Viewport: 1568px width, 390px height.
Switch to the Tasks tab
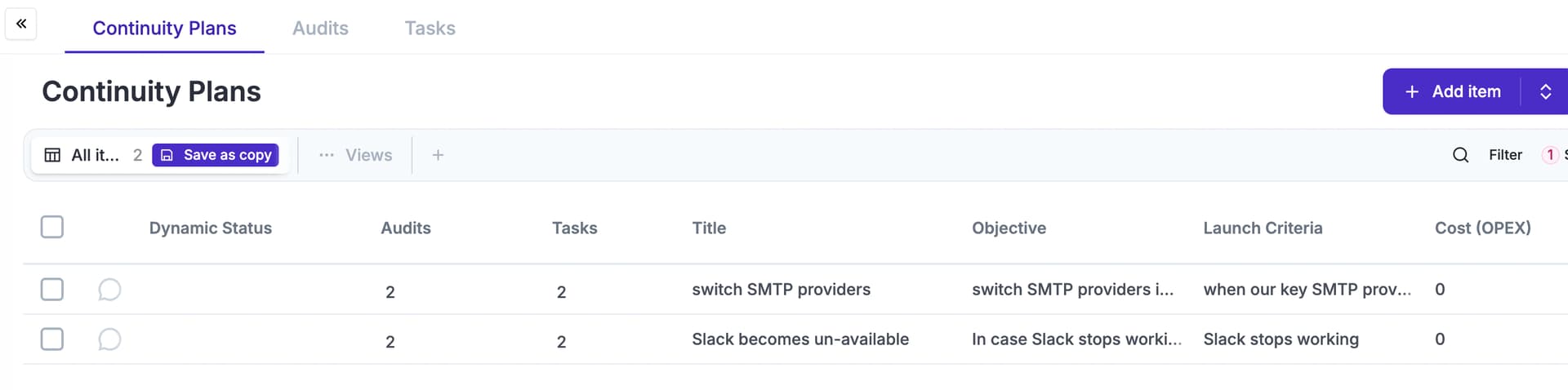[430, 28]
